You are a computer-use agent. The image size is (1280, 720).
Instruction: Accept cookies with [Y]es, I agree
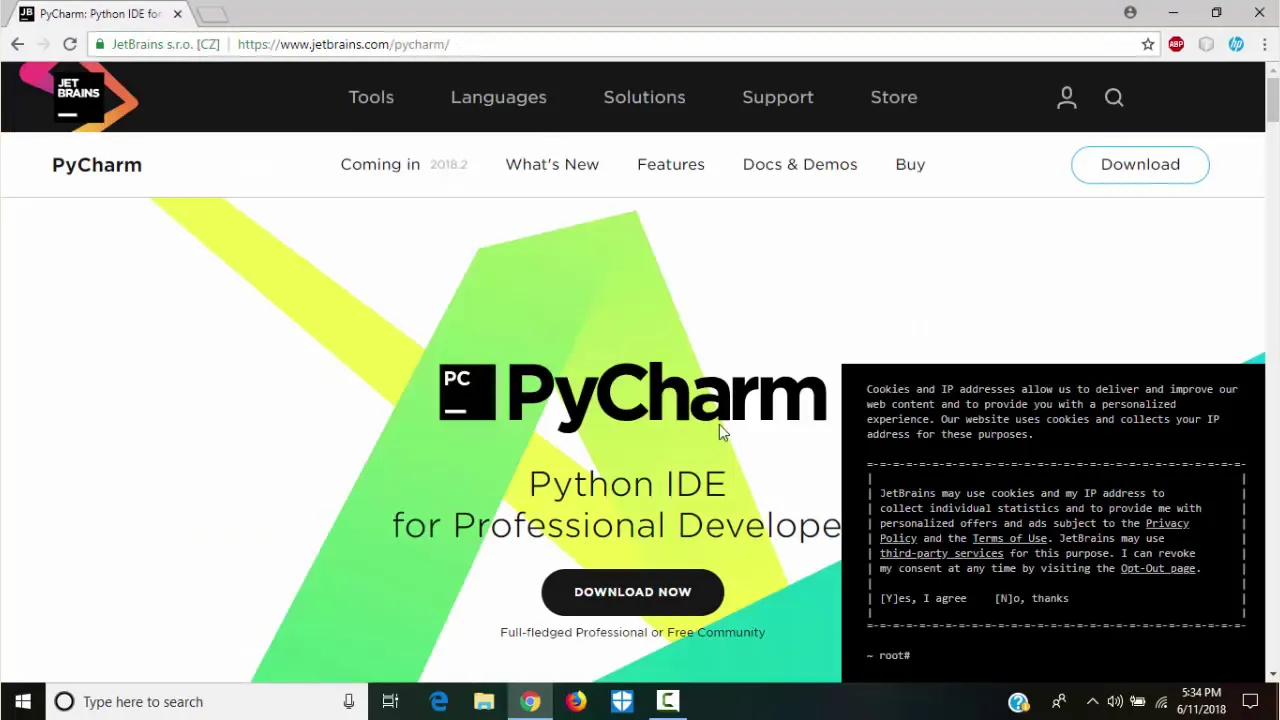tap(923, 598)
